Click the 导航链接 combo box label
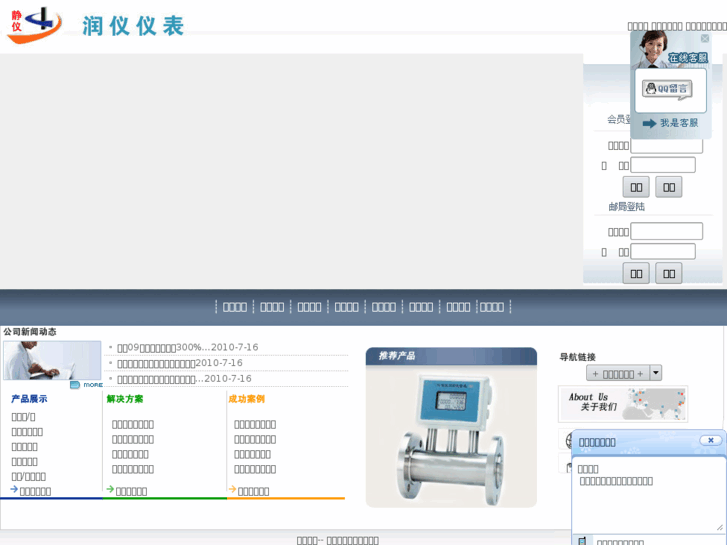 [618, 373]
